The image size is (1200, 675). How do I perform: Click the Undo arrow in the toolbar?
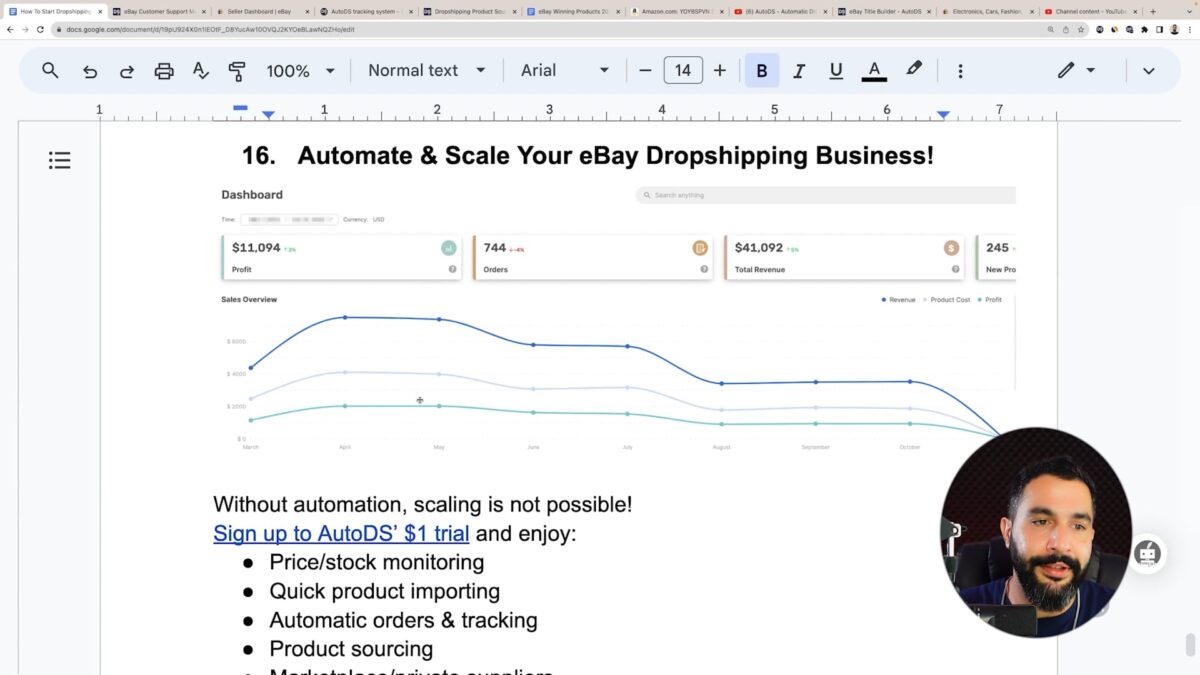click(x=90, y=71)
